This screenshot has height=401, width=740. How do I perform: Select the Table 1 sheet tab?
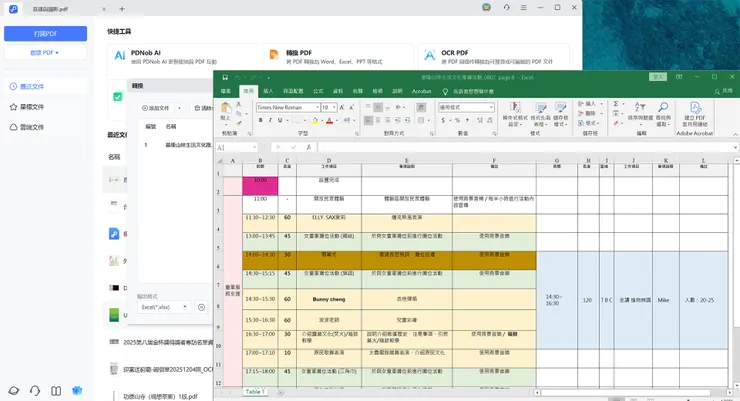(x=255, y=392)
